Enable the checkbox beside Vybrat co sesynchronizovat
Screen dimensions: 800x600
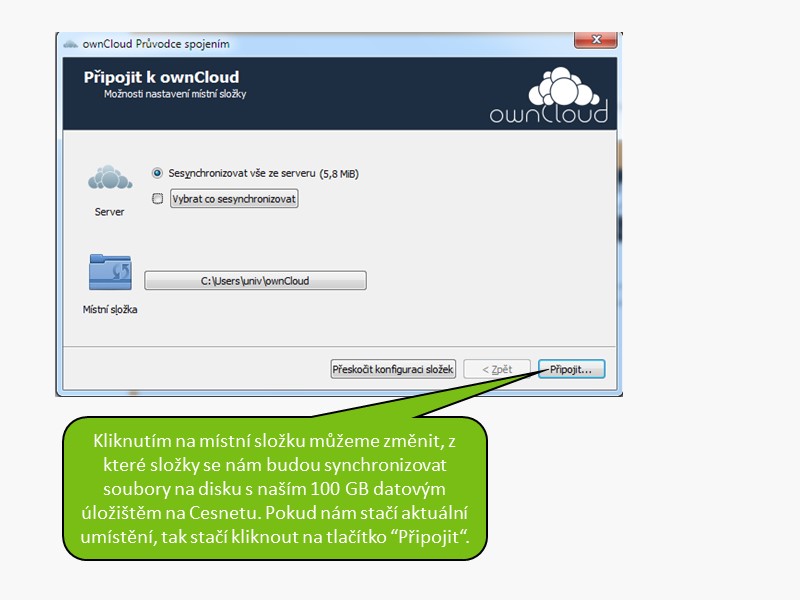(x=157, y=199)
